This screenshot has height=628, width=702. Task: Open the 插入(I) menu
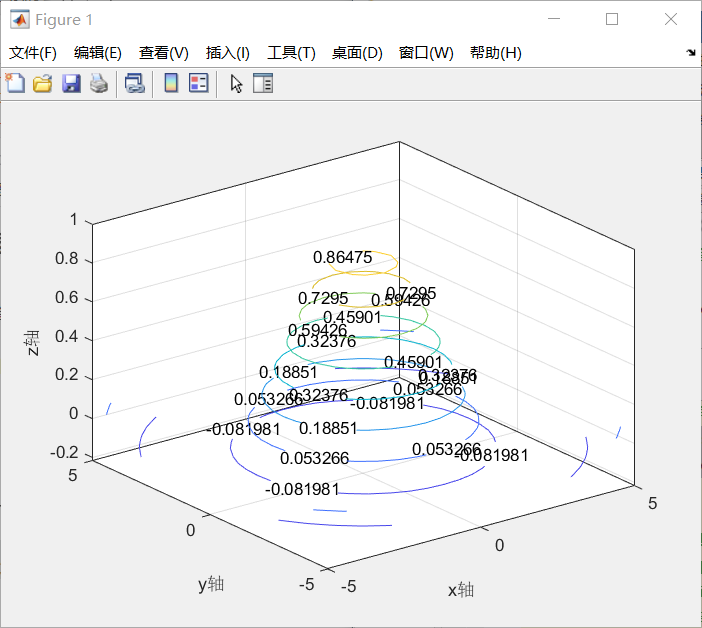227,53
